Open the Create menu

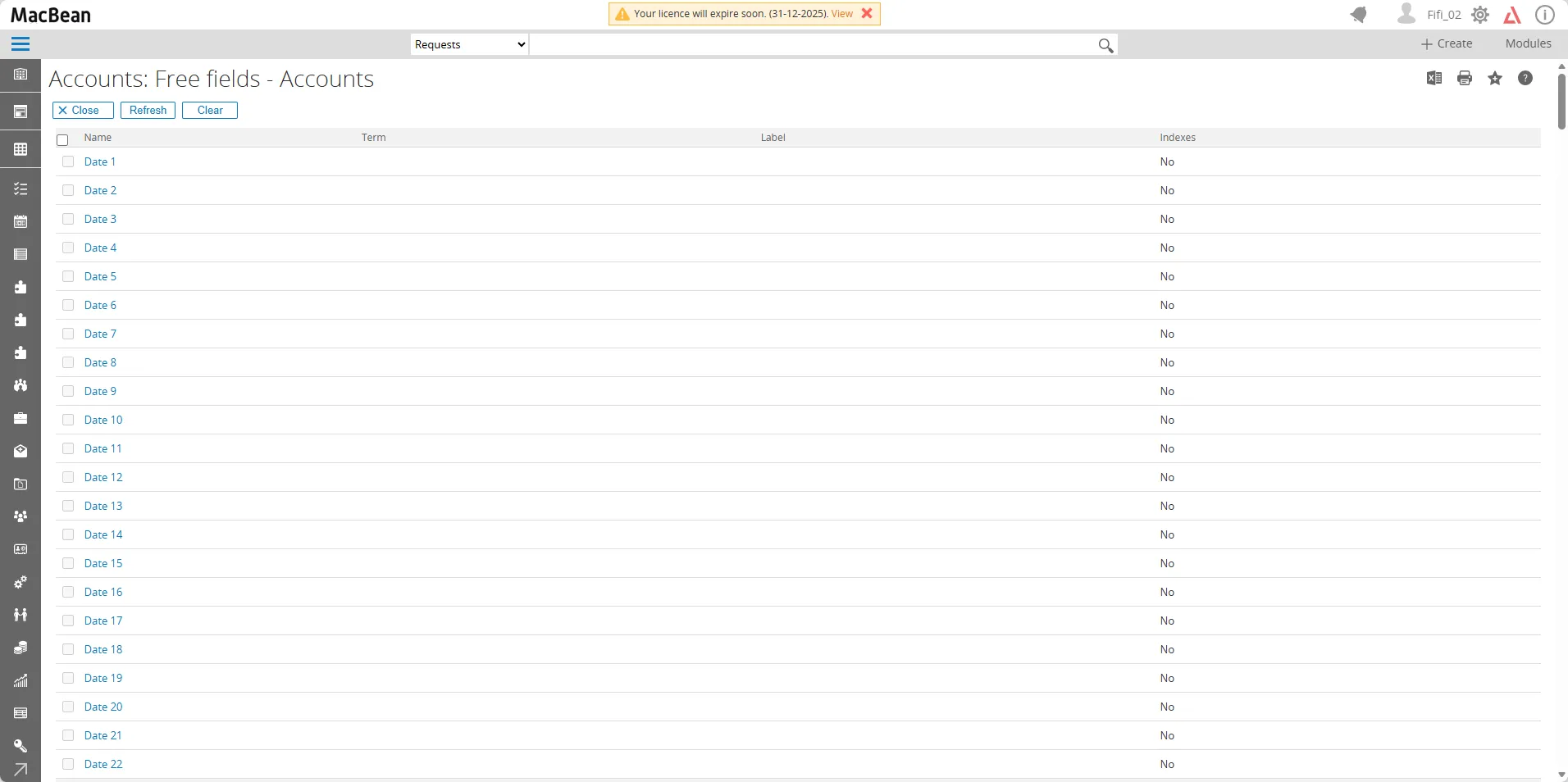coord(1446,44)
